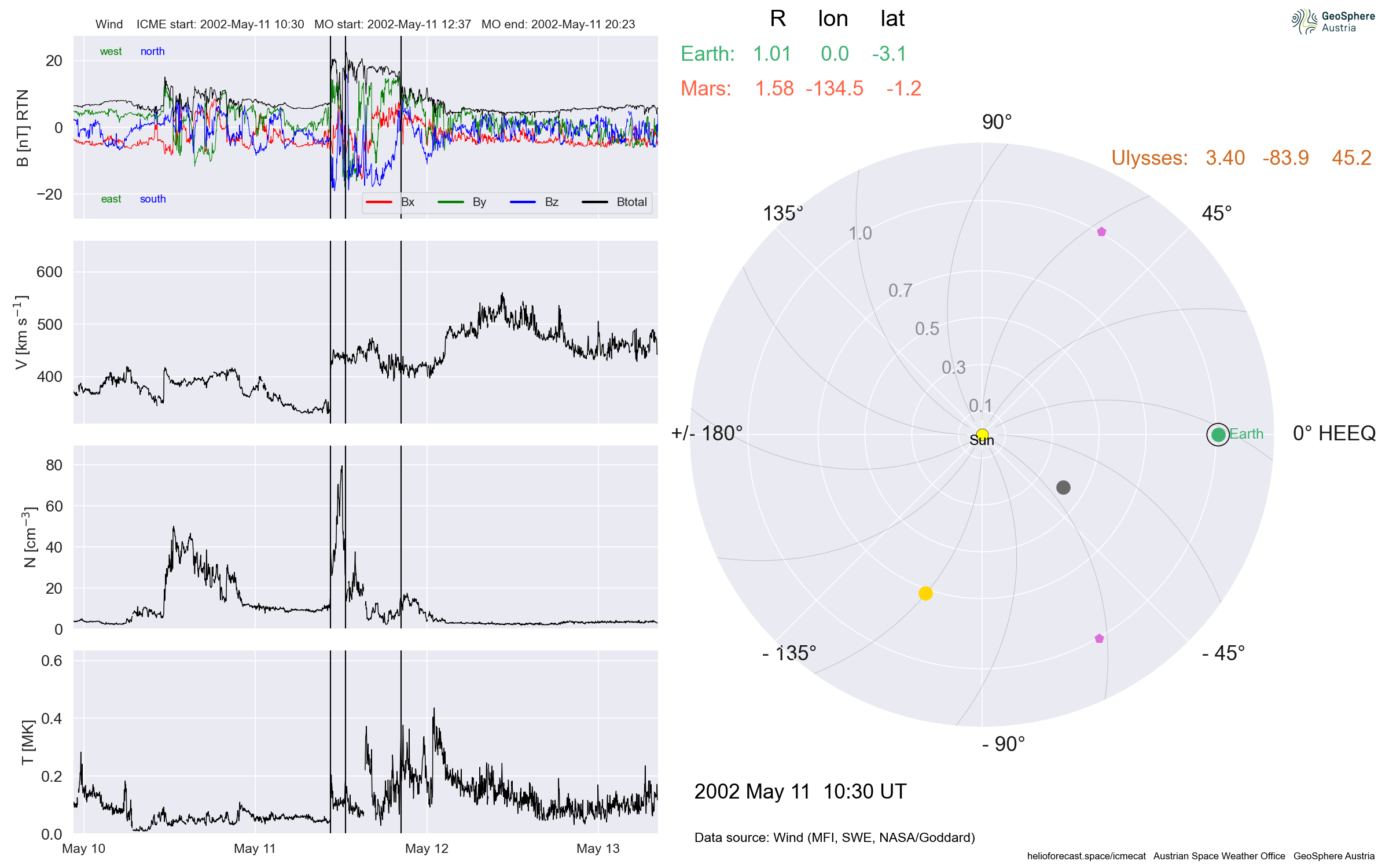The width and height of the screenshot is (1389, 868).
Task: Click the 'east' label in magnetic field panel
Action: click(x=111, y=199)
